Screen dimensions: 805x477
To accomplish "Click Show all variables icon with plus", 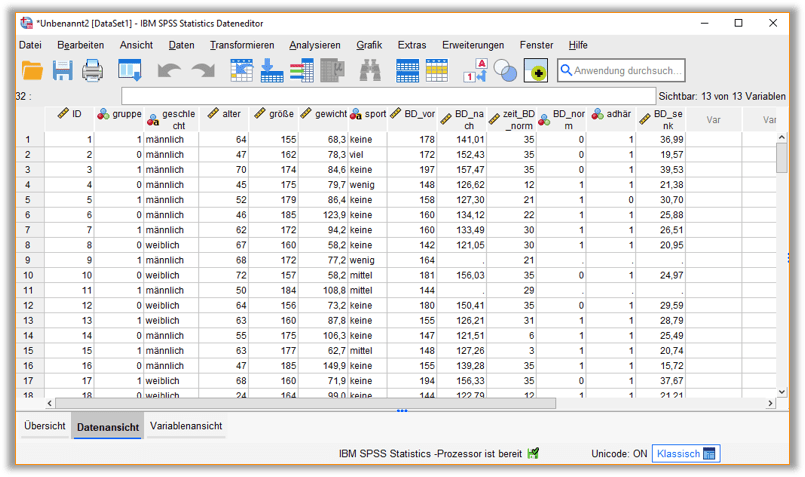I will [535, 70].
